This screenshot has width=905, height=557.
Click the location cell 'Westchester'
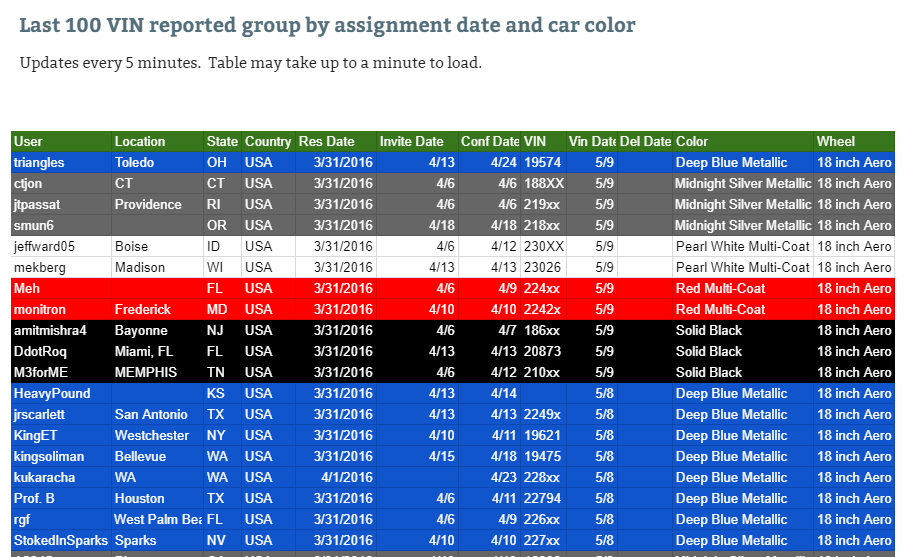pyautogui.click(x=158, y=435)
